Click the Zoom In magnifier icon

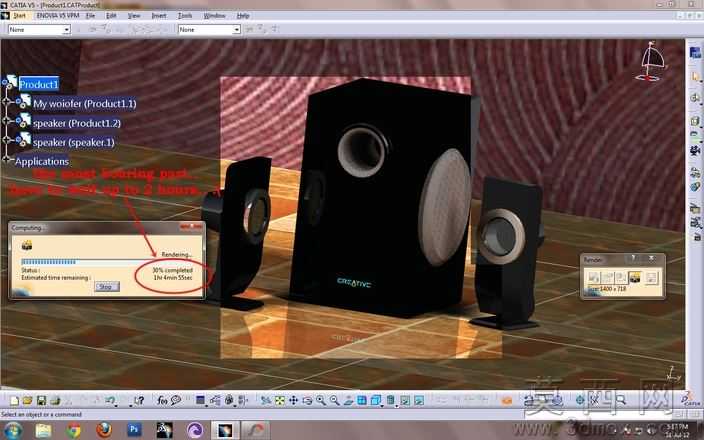tap(321, 400)
